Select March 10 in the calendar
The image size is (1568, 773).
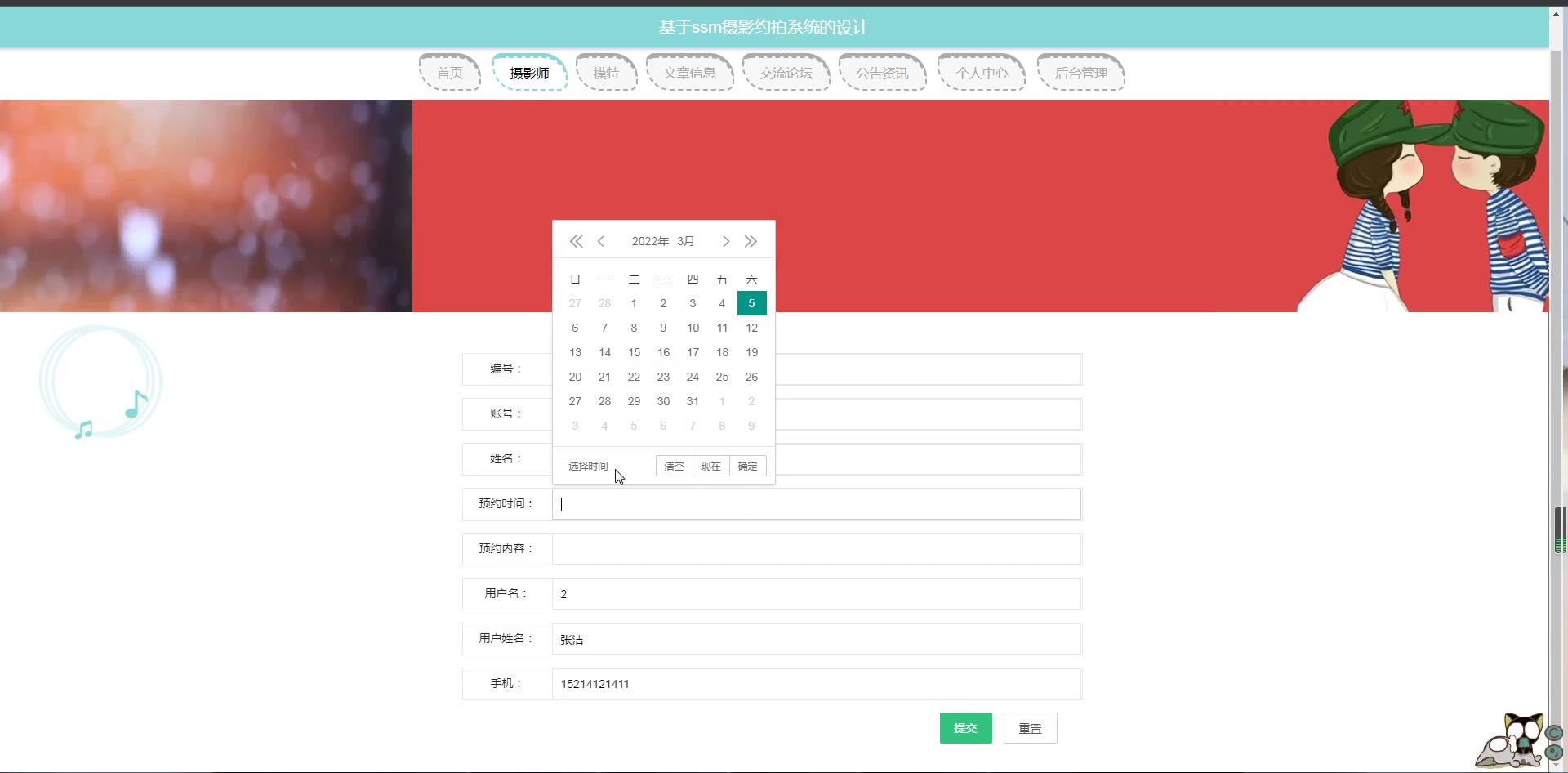(693, 328)
